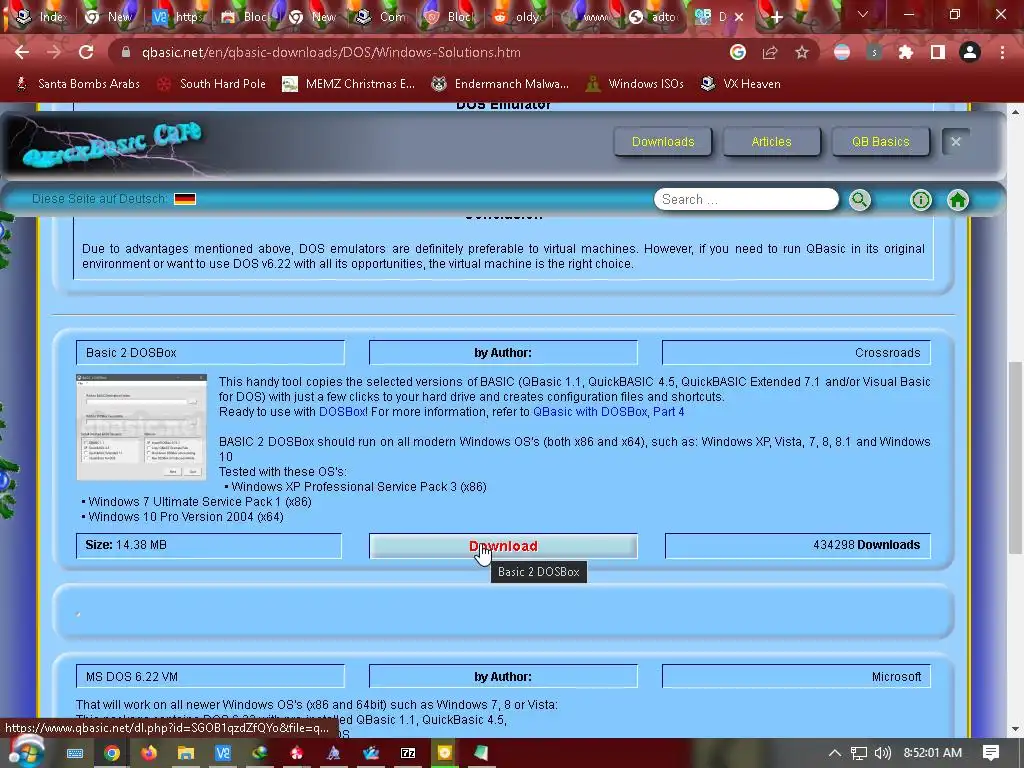Show hidden system tray icons
Viewport: 1024px width, 768px height.
(x=835, y=753)
